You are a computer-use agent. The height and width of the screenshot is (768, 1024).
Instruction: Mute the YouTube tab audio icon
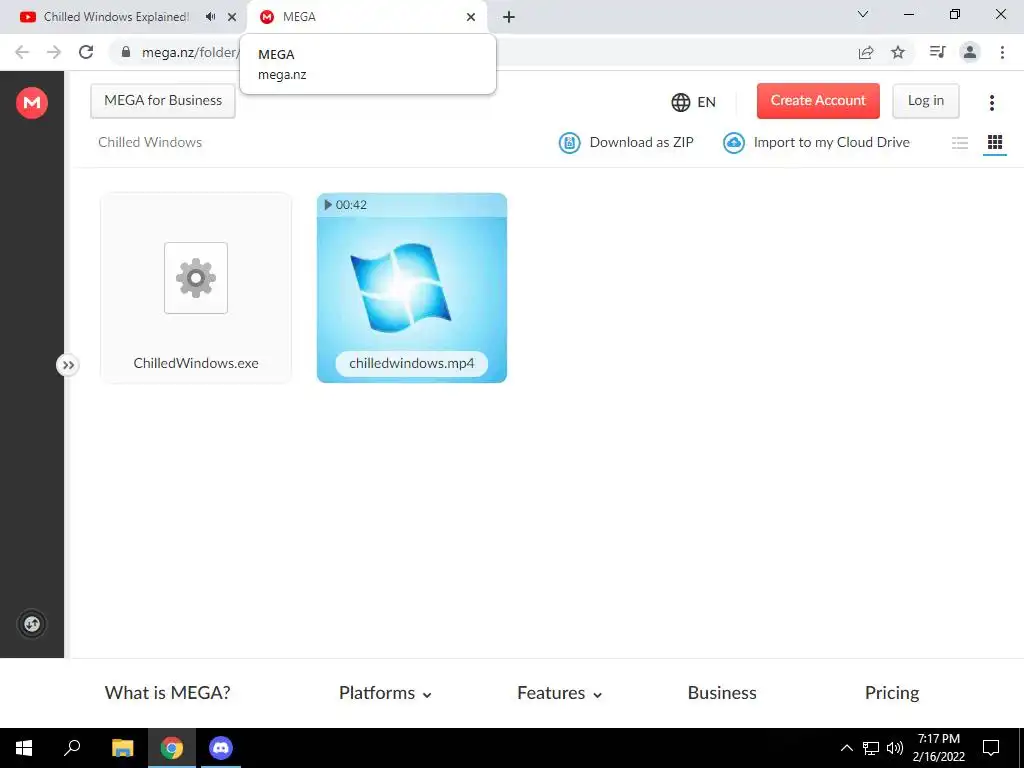(210, 17)
